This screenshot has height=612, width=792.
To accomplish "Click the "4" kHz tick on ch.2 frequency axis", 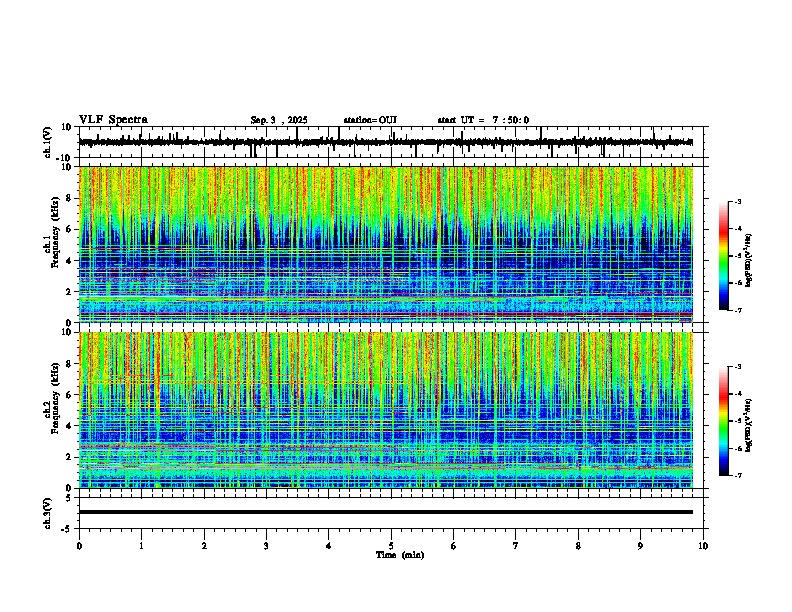I will pos(69,426).
